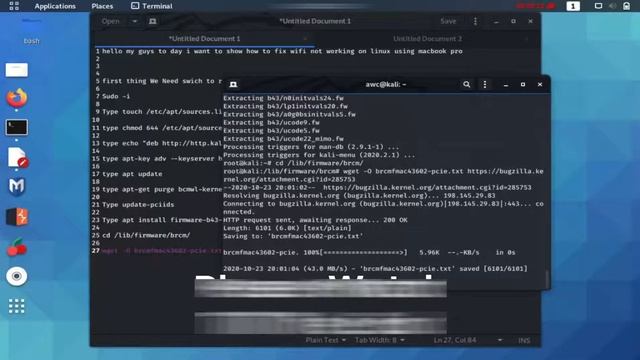Click terminal line 'Saving to: brcmfmac43602-pcie.txt'
Viewport: 640px width, 360px height.
(x=293, y=236)
